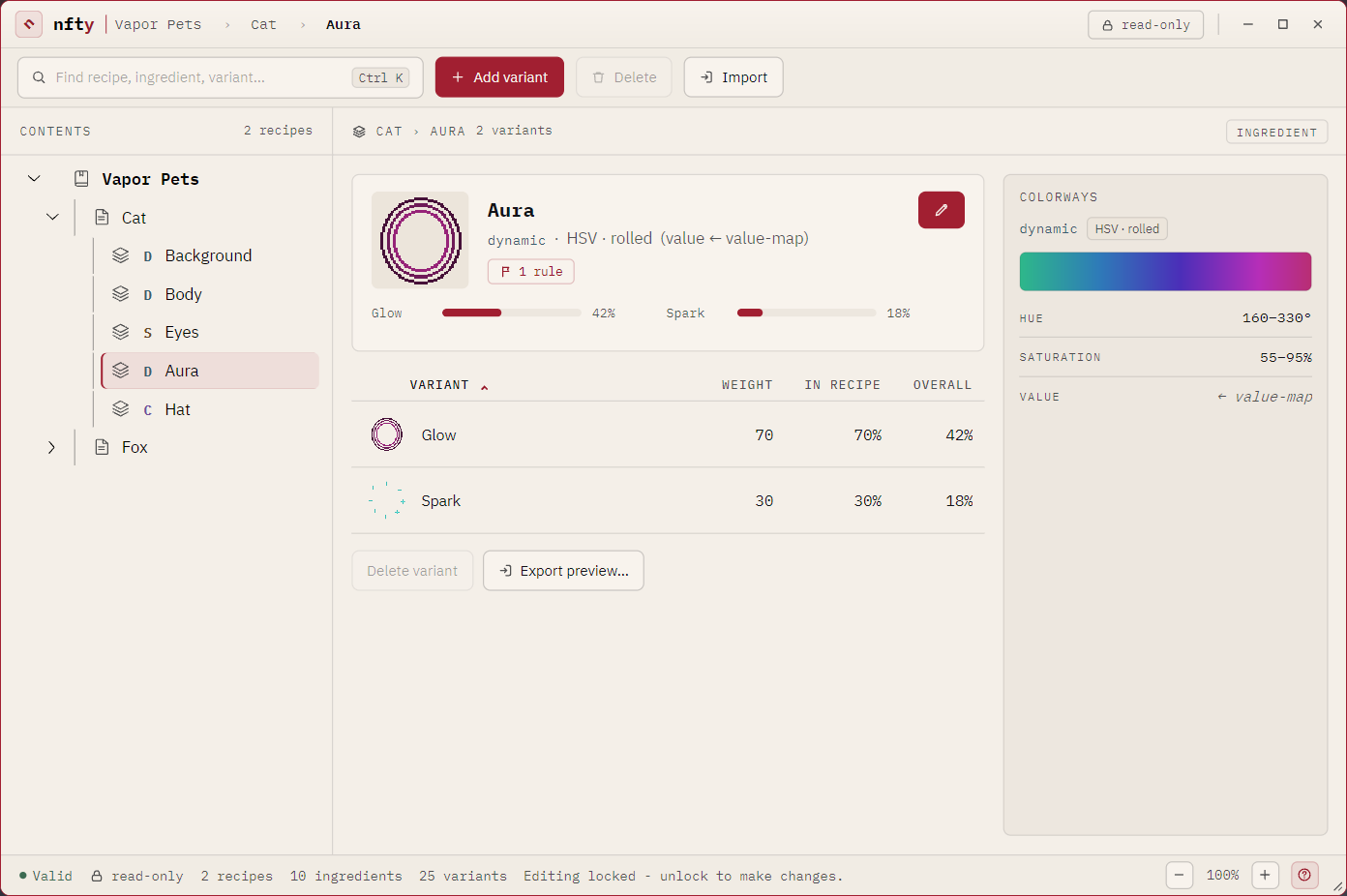Screen dimensions: 1347x896
Task: Click the layers icon in the CAT breadcrumb
Action: point(359,132)
